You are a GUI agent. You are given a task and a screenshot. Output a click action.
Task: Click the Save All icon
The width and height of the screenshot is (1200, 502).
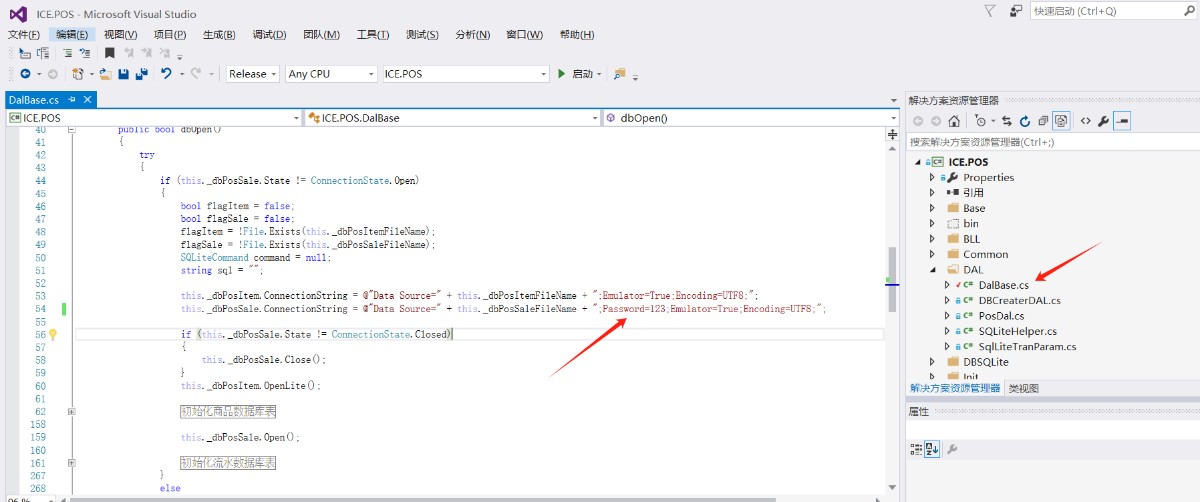click(x=141, y=74)
